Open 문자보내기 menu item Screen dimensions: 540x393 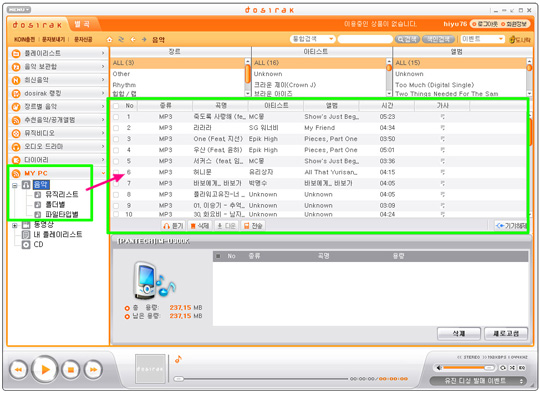click(53, 40)
